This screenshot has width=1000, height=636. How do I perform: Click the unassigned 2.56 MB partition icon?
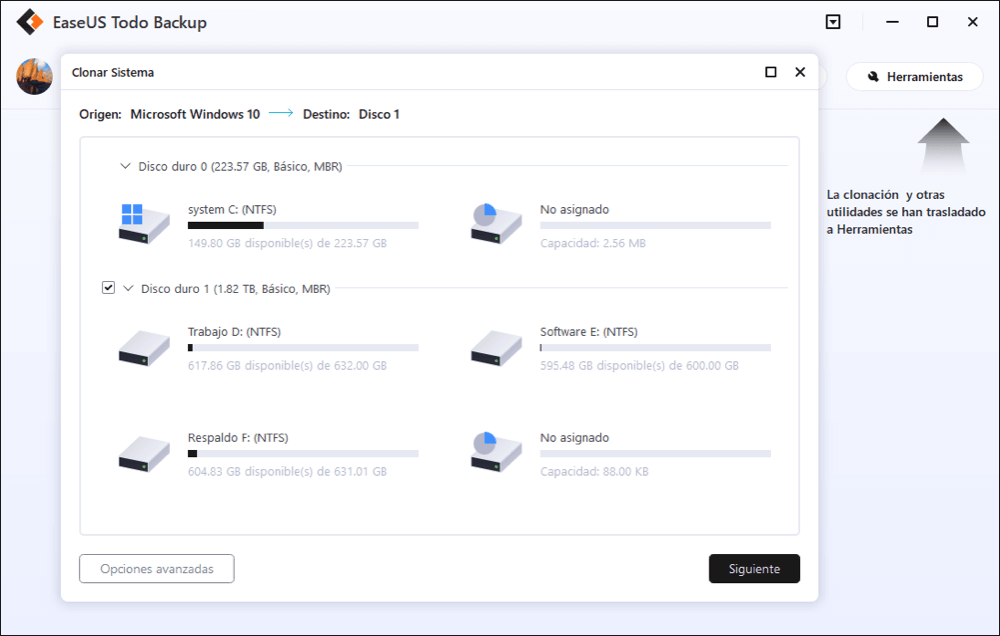(x=496, y=223)
